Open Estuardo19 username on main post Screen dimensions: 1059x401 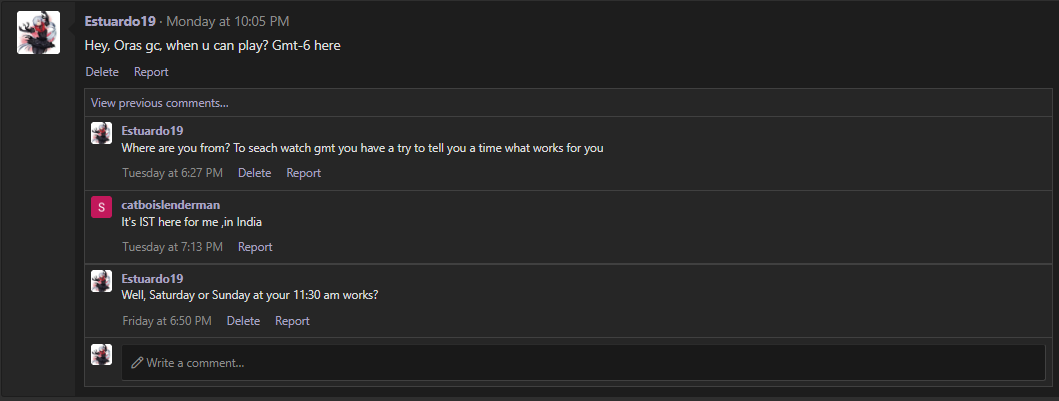120,22
